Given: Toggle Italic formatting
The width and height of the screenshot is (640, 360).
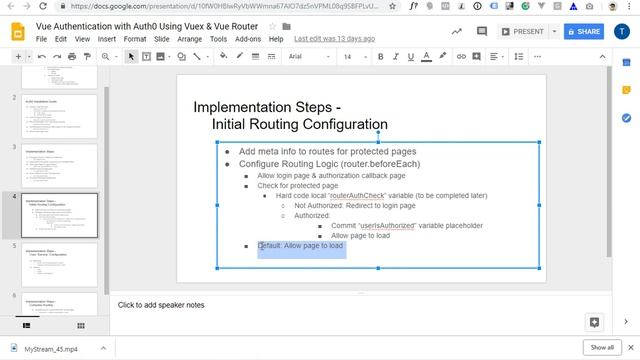Looking at the screenshot, I should point(396,57).
